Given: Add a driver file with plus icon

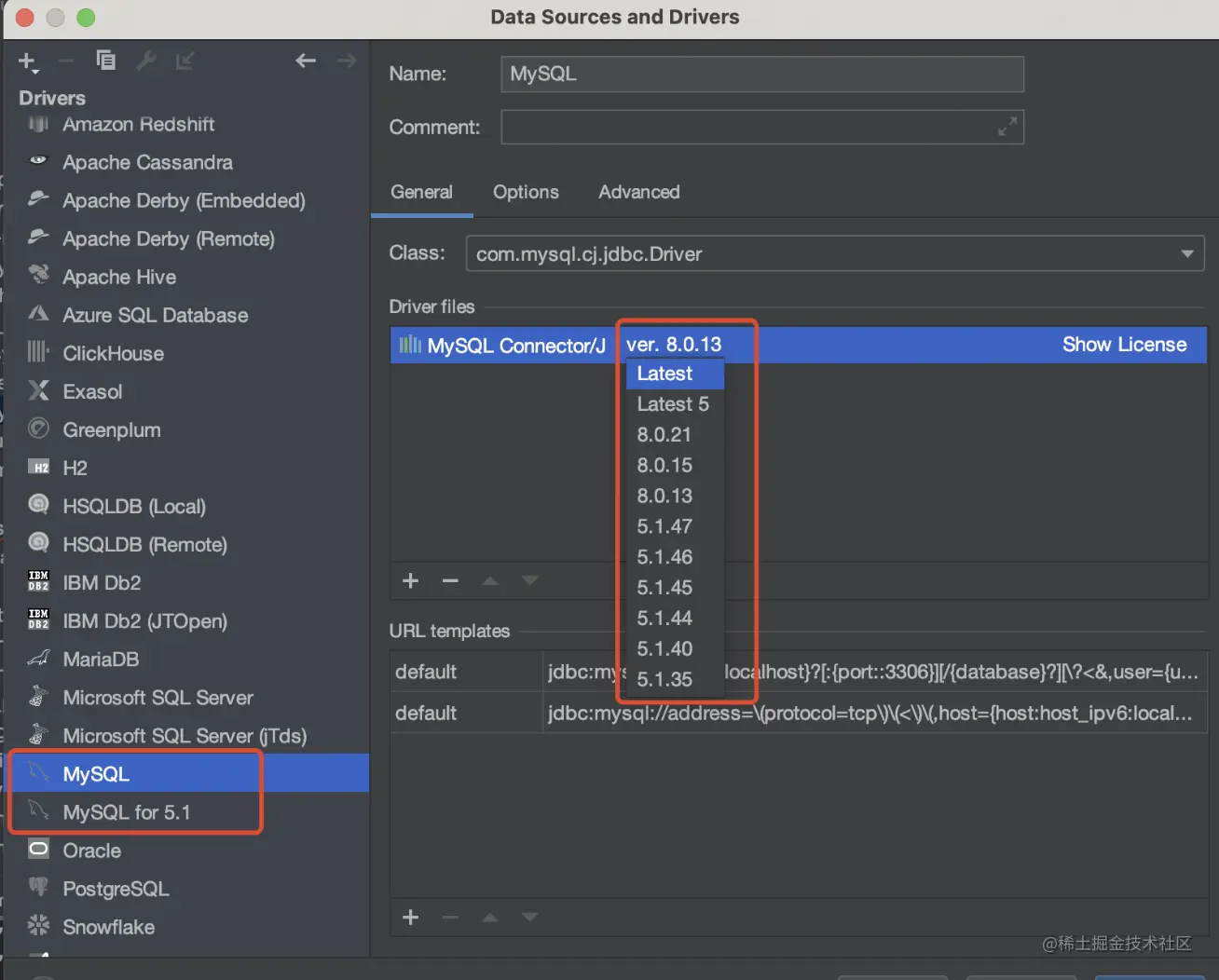Looking at the screenshot, I should tap(410, 580).
